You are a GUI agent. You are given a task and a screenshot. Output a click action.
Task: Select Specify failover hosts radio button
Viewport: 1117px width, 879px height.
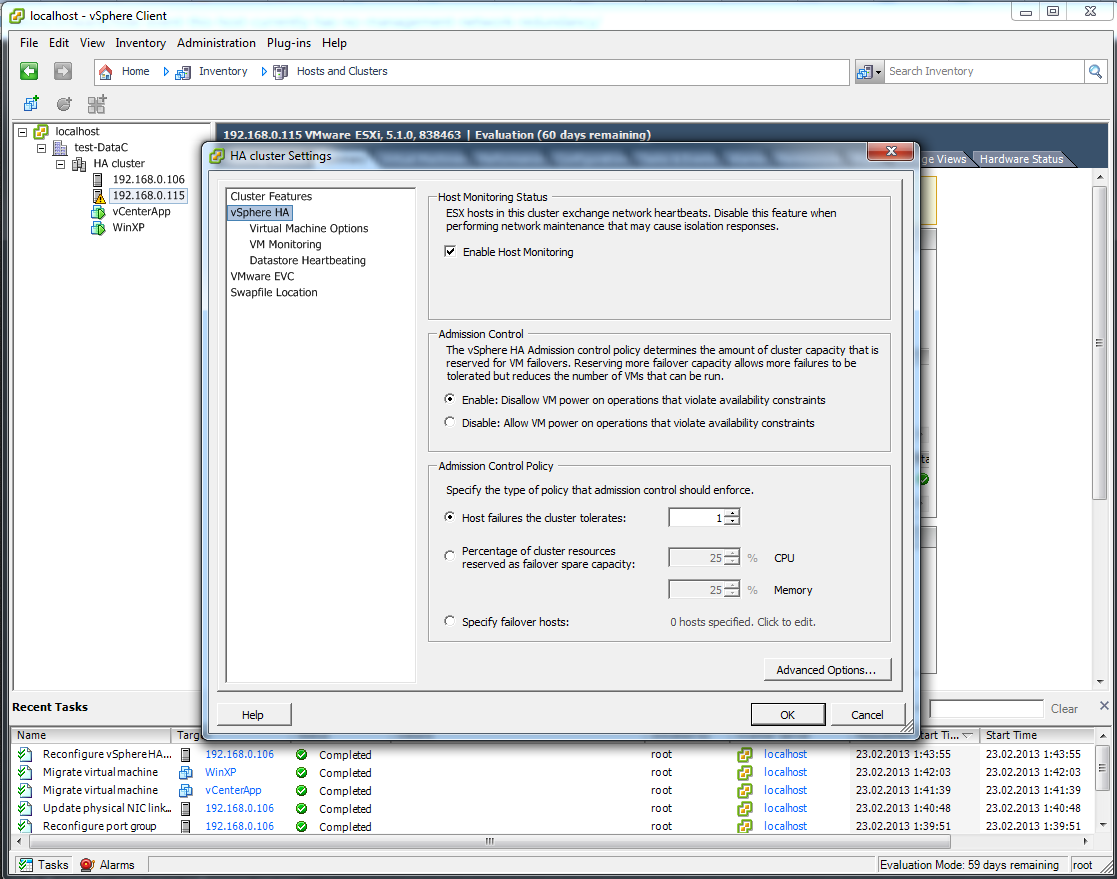tap(450, 621)
